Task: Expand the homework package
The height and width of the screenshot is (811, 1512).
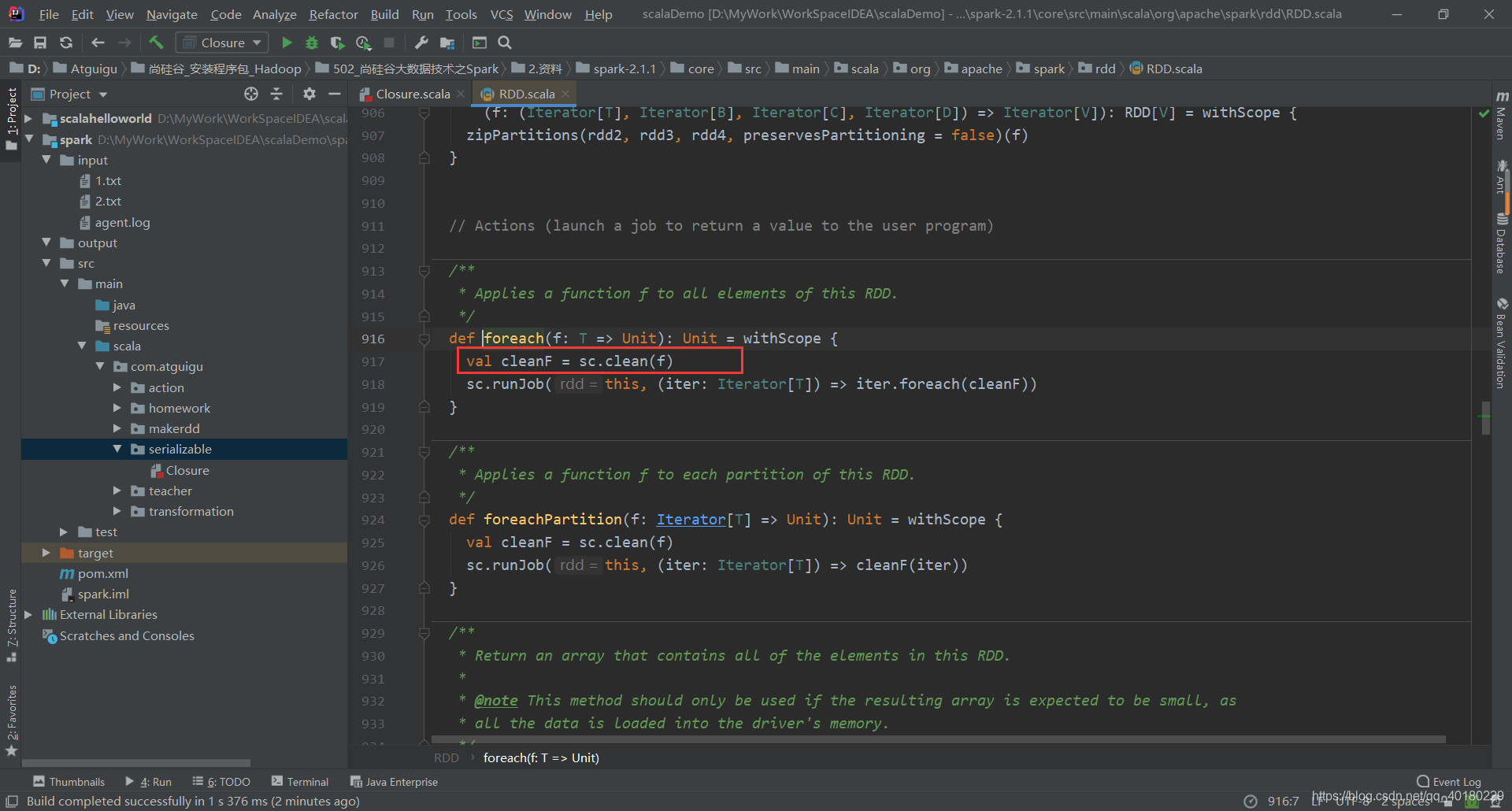Action: [117, 408]
